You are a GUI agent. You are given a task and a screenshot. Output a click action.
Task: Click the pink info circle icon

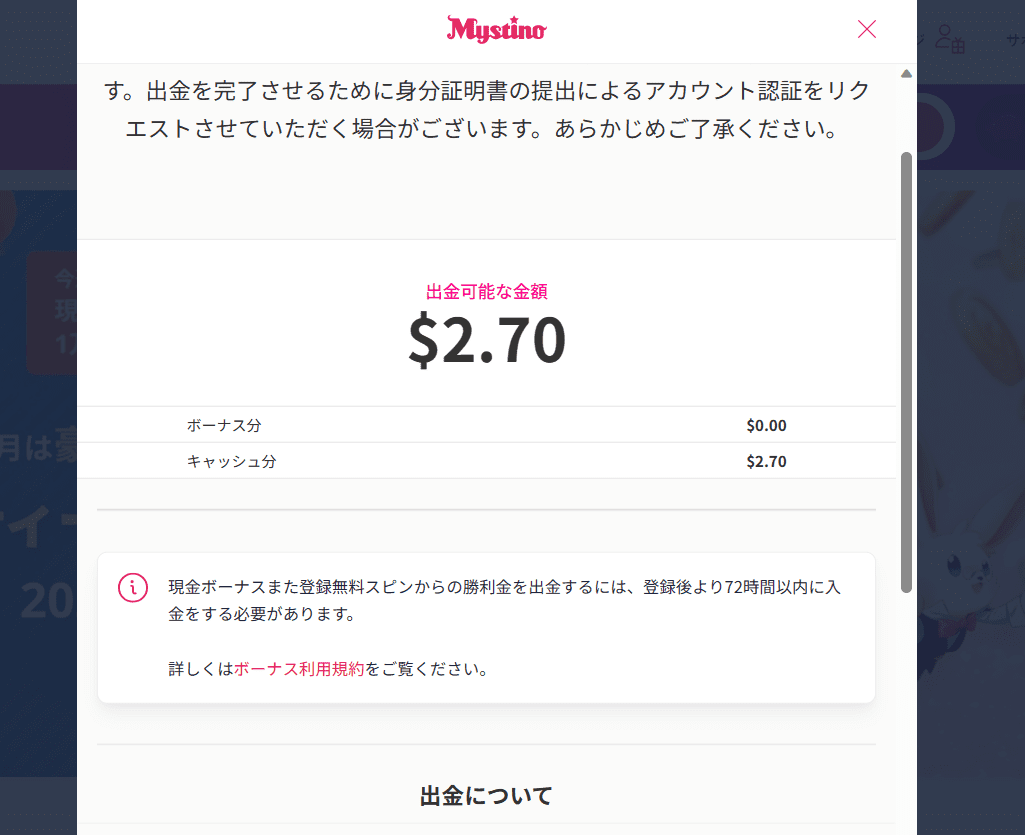point(133,587)
